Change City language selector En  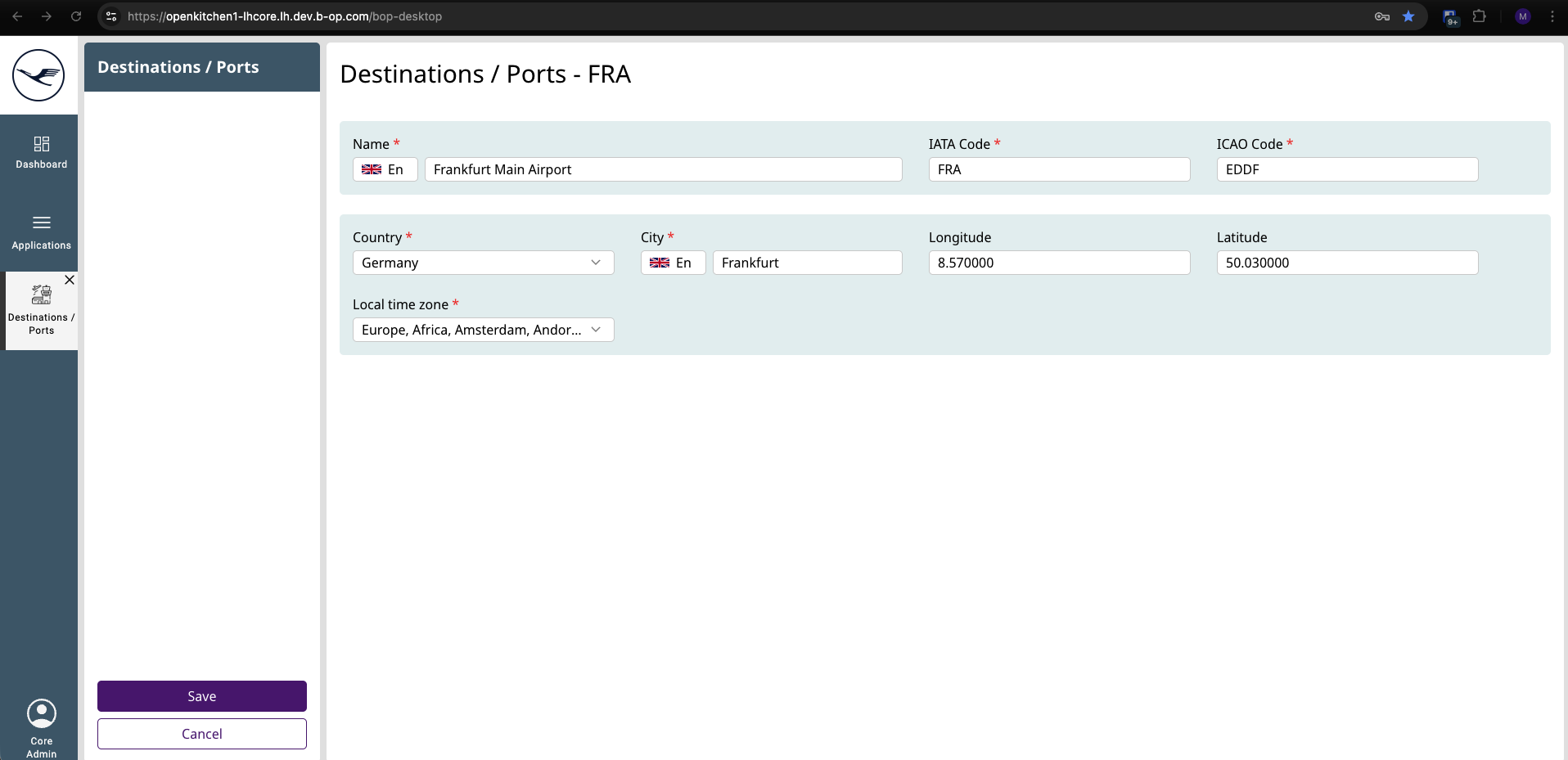(673, 263)
